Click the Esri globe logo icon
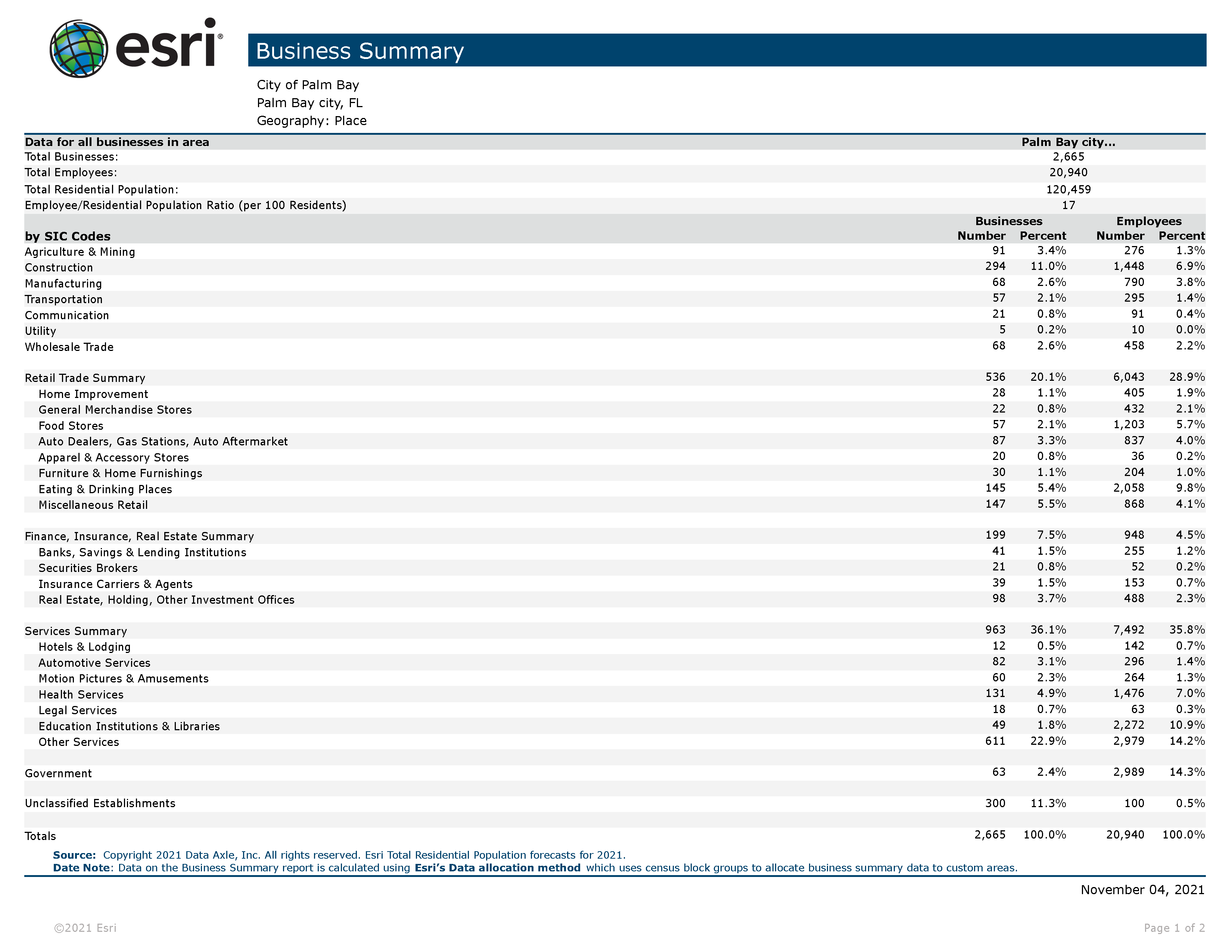The width and height of the screenshot is (1232, 952). [x=78, y=49]
